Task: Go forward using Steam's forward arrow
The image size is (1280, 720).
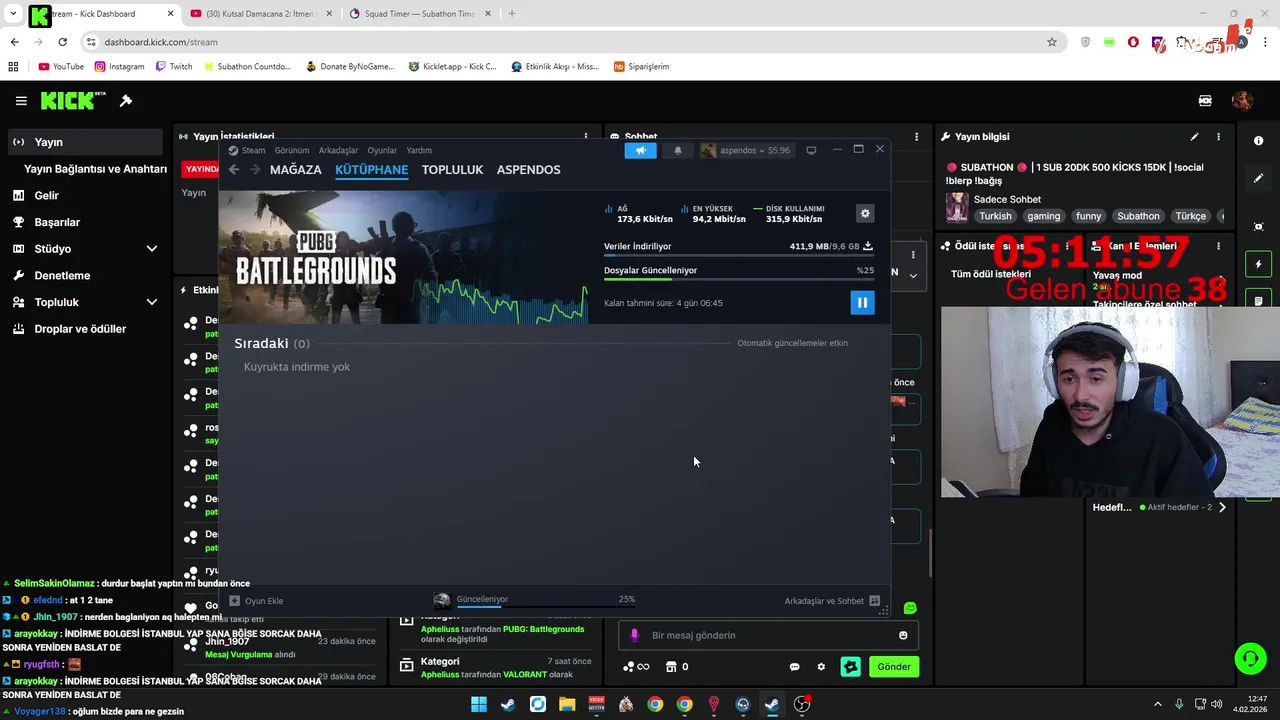Action: click(x=255, y=169)
